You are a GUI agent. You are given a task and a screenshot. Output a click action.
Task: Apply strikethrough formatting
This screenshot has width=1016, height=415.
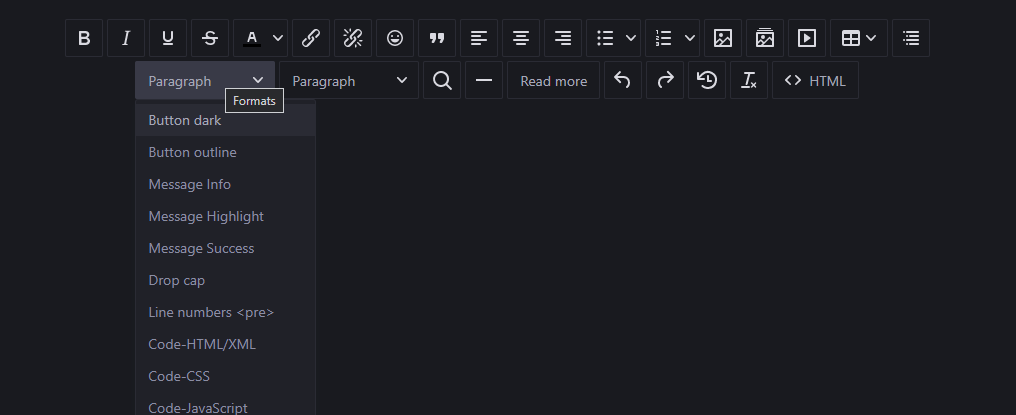tap(210, 38)
